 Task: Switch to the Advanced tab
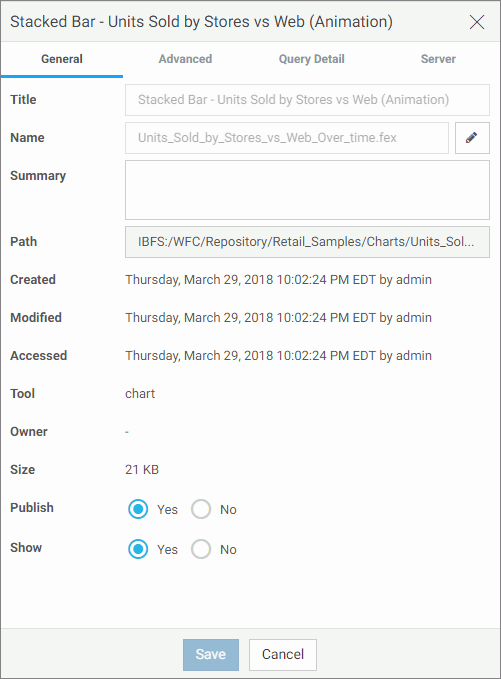tap(185, 59)
